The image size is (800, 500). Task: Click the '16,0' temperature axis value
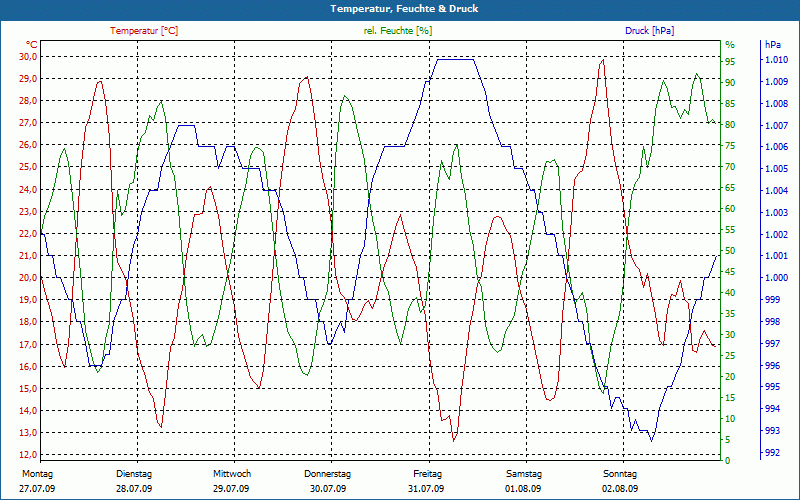pos(28,366)
